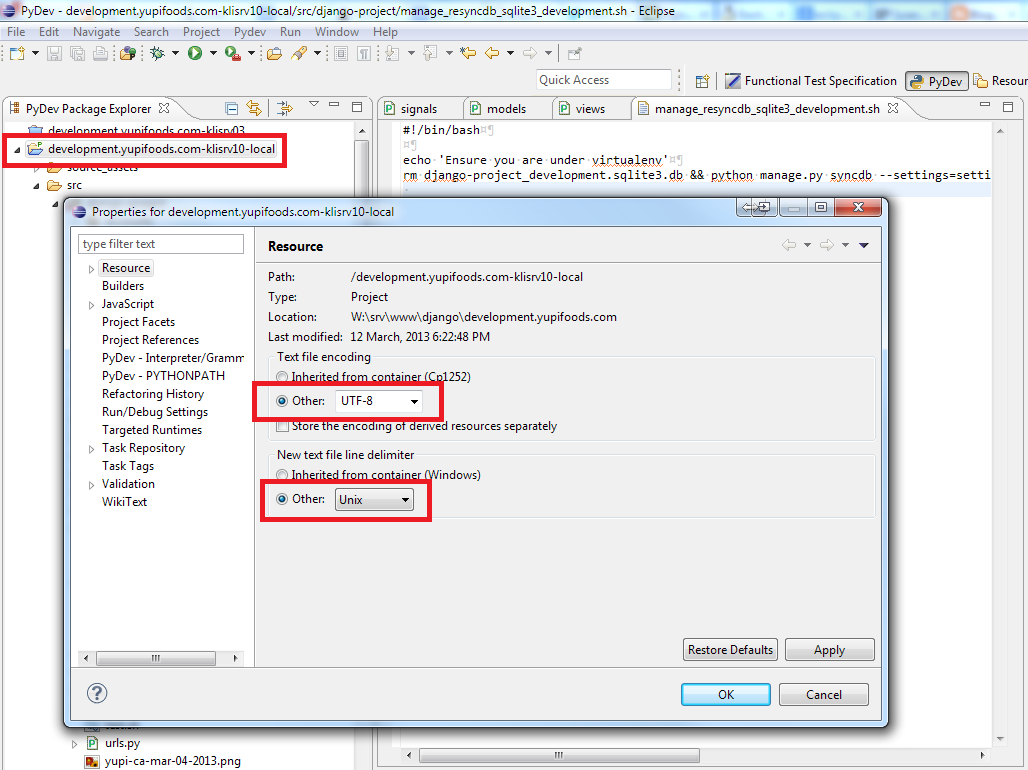Select Inherited from container (Cp1252) radio
1028x770 pixels.
click(282, 377)
